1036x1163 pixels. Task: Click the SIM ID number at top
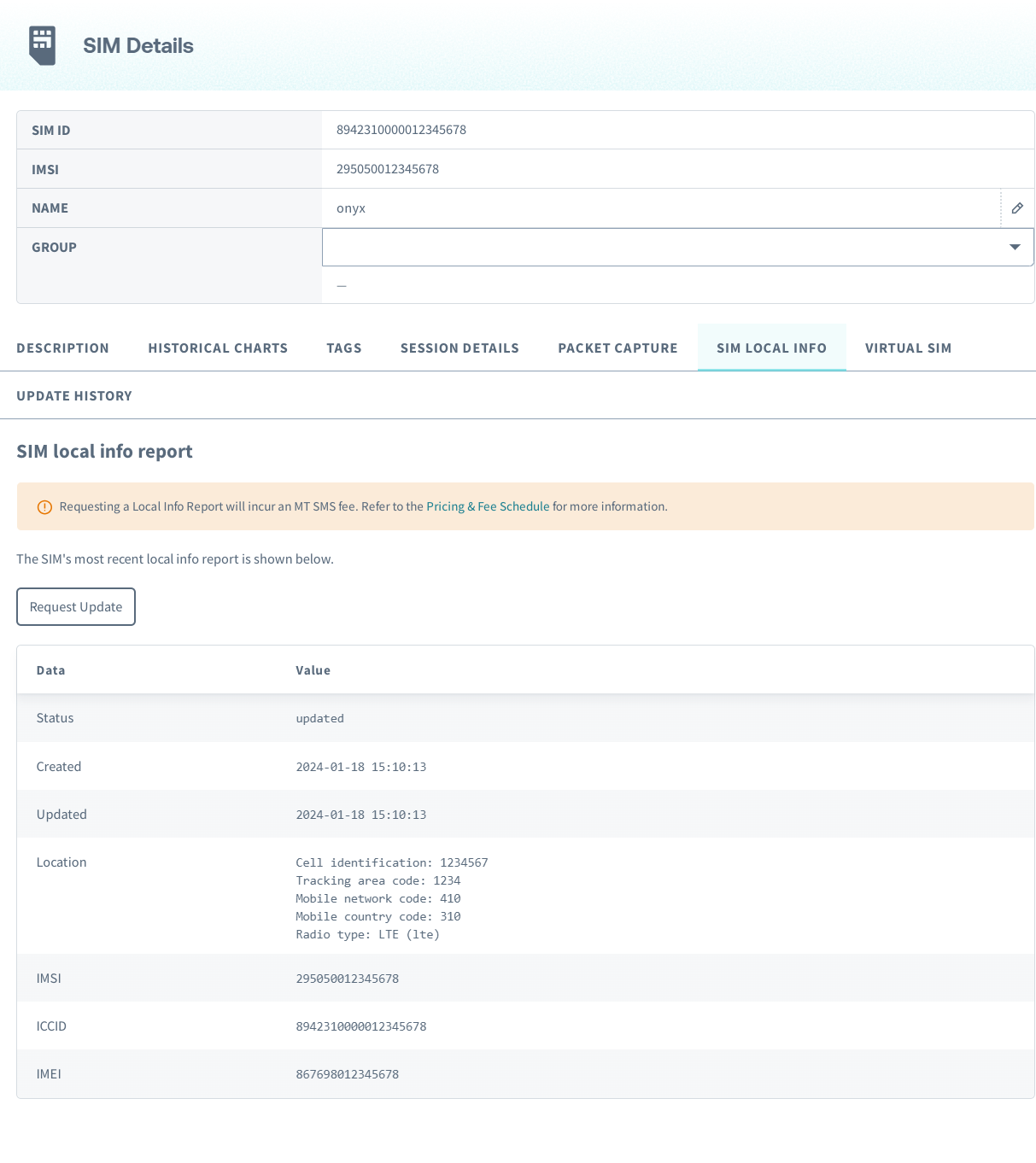[x=401, y=130]
